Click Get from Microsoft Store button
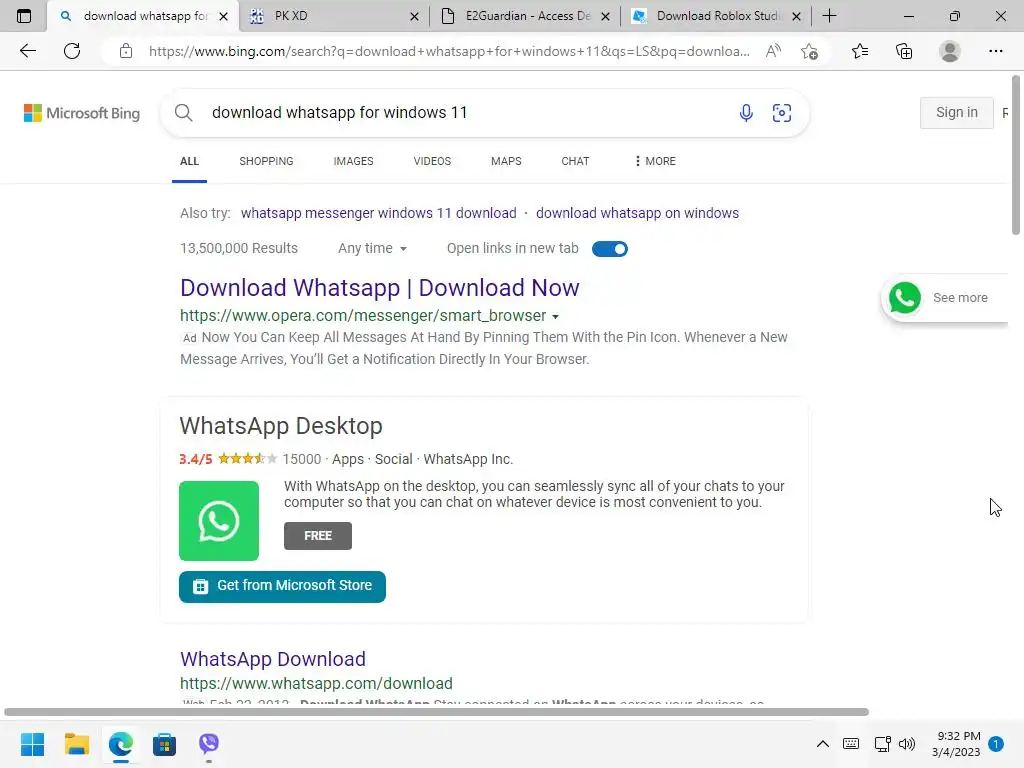 (282, 586)
